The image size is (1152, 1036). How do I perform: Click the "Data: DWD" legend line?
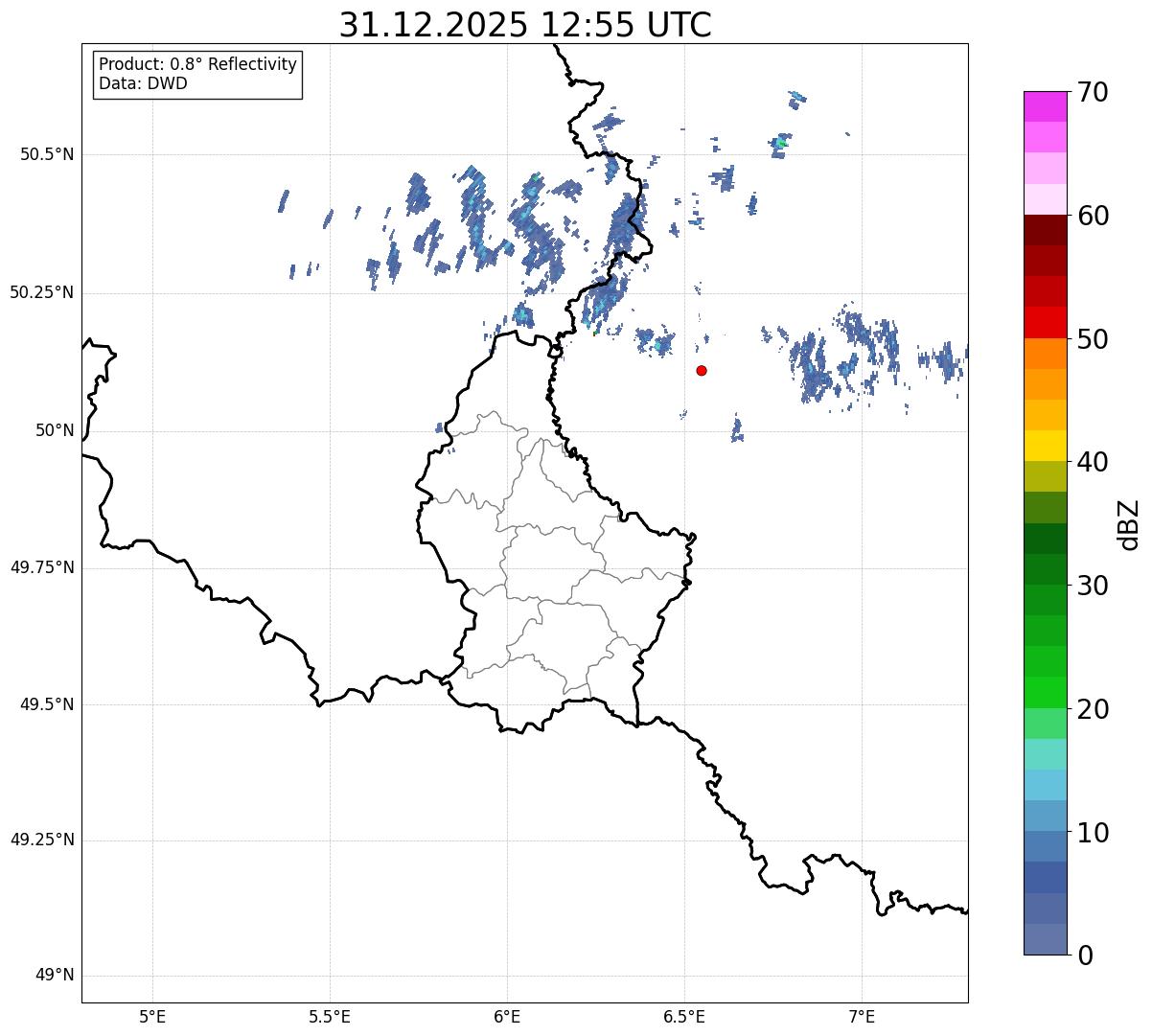(143, 83)
